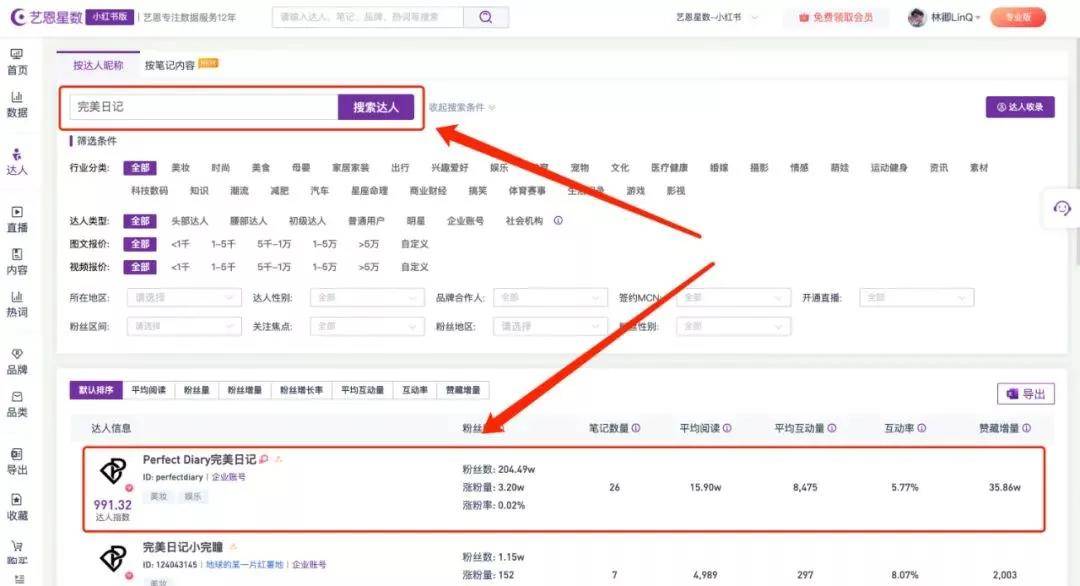Sort by 赞藏增量 tab
Image resolution: width=1080 pixels, height=586 pixels.
pos(463,390)
